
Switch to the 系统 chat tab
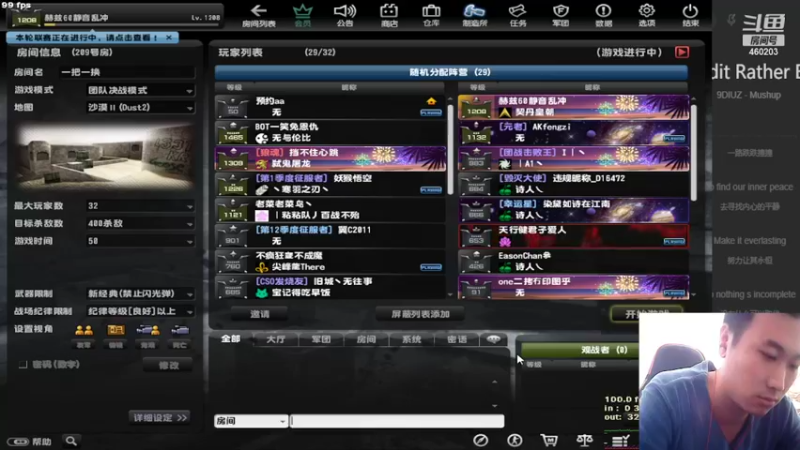pos(412,339)
